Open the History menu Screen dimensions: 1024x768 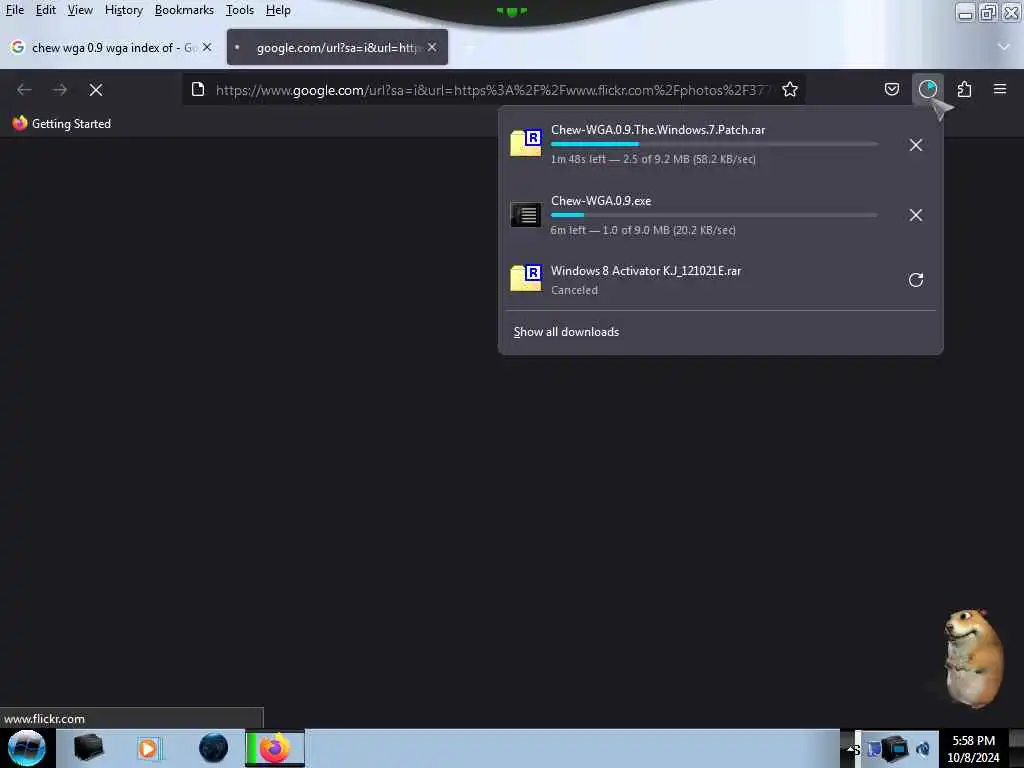(x=123, y=10)
